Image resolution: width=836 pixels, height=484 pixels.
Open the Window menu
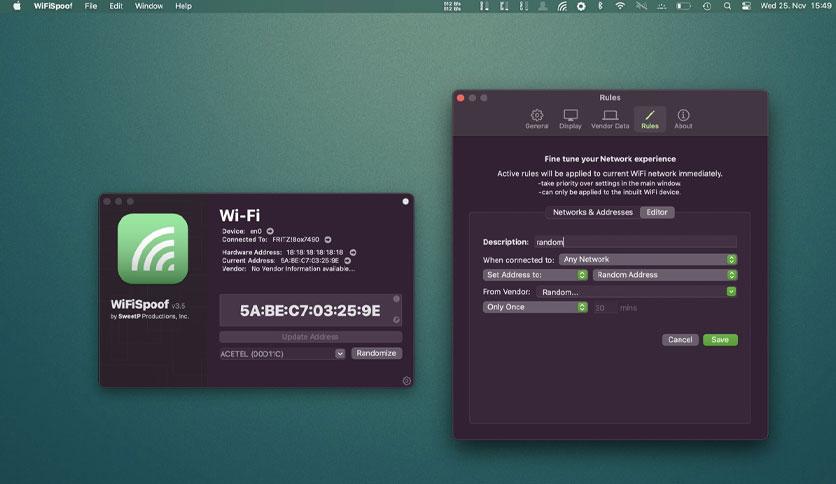point(149,6)
